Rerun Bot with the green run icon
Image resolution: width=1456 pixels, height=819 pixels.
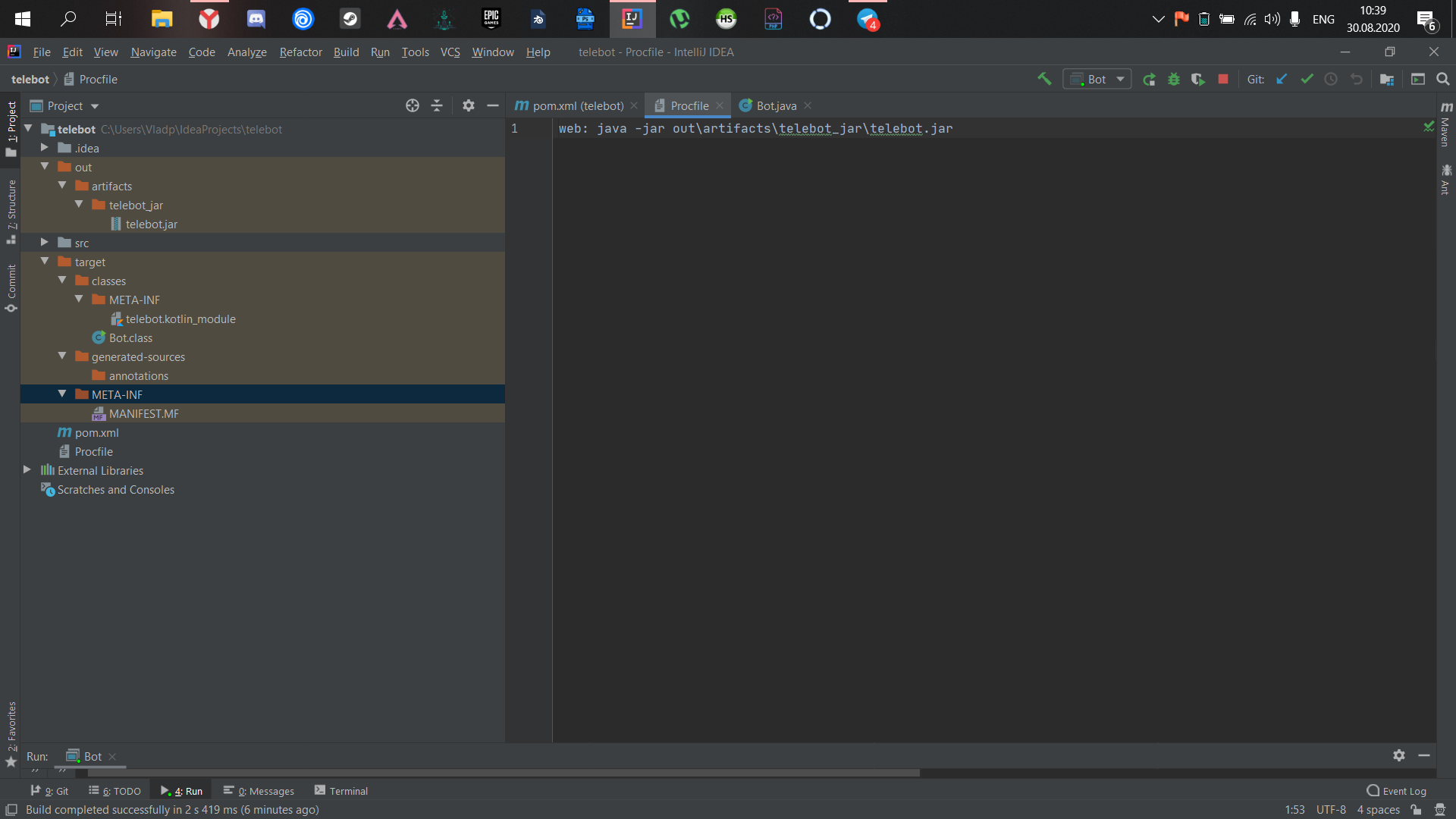(1149, 79)
